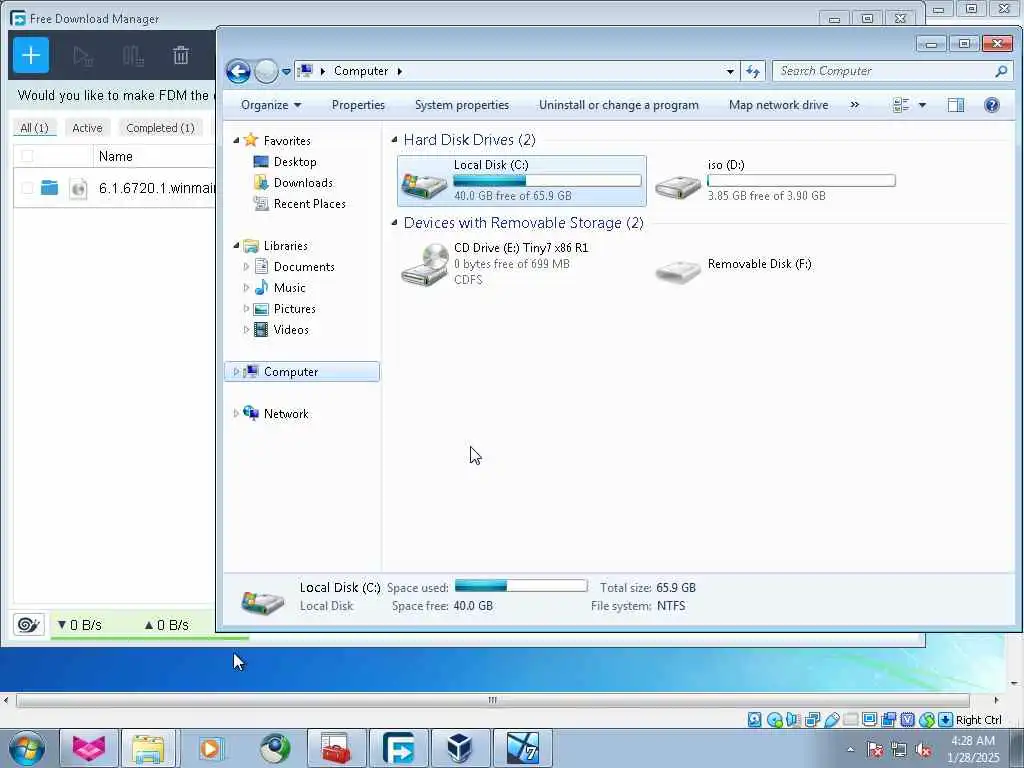Click the horizontal scrollbar below the desktop
Screen dimensions: 1024x768
coord(492,700)
